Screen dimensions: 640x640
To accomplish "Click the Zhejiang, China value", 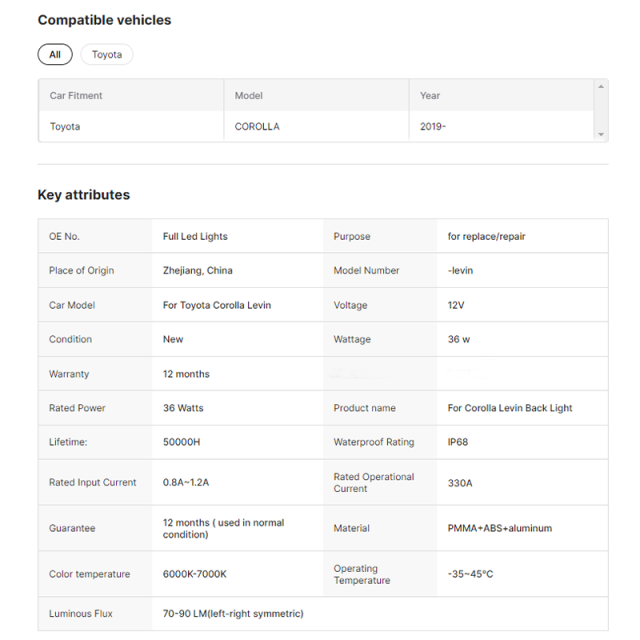I will pos(198,271).
